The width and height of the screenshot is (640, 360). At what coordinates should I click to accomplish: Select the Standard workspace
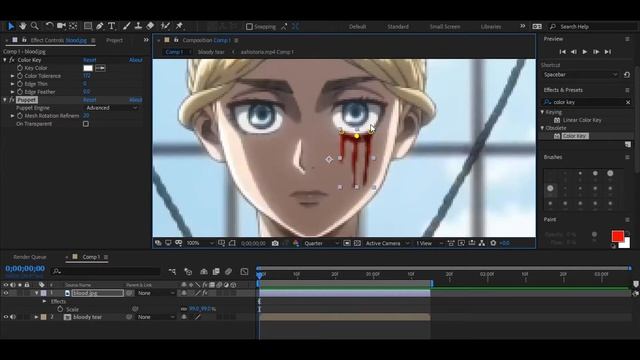tap(398, 27)
